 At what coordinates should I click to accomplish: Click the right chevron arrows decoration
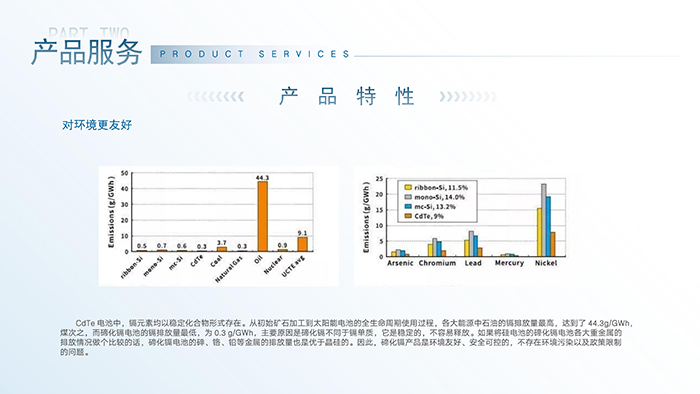[468, 96]
